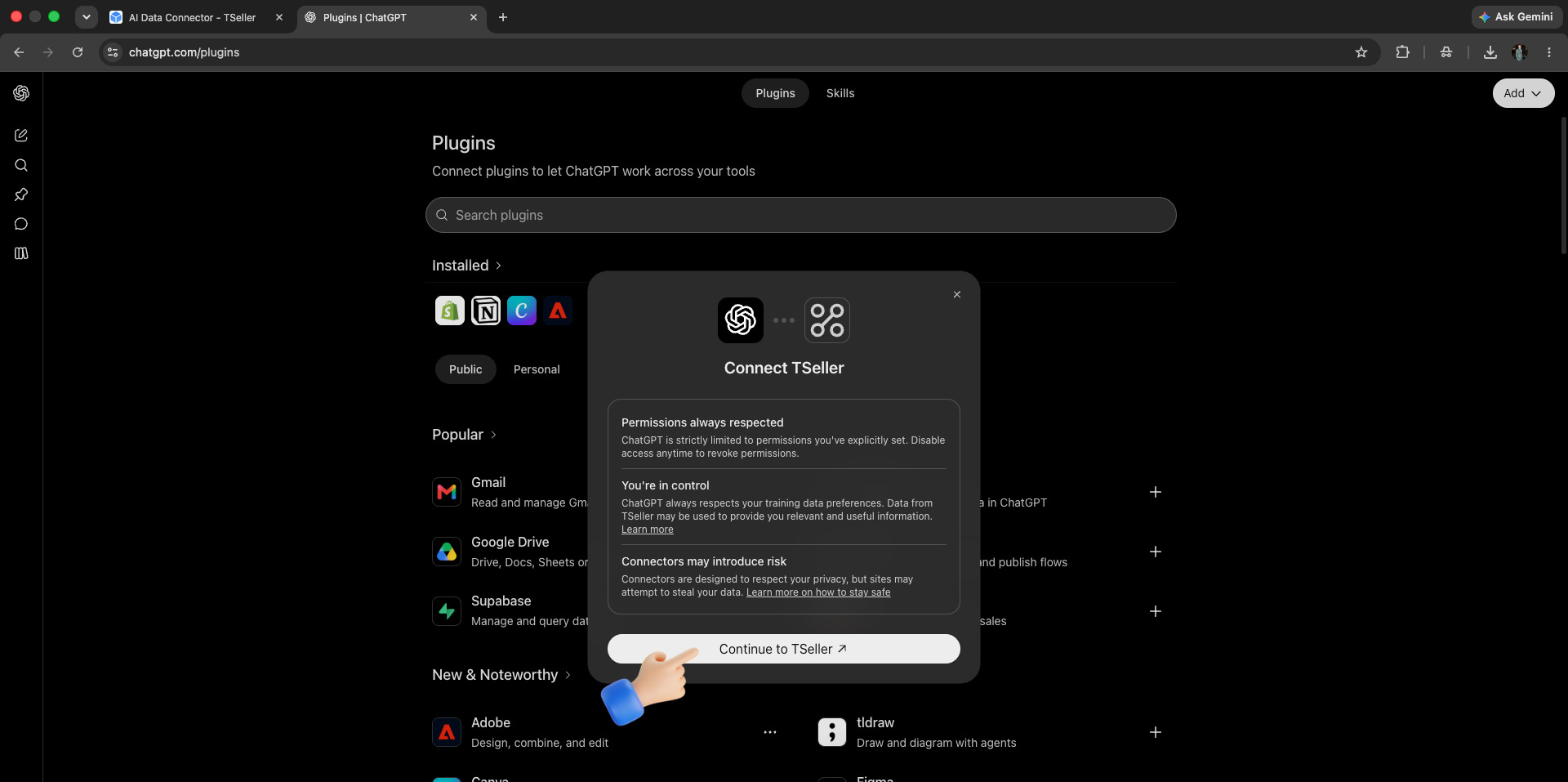Screen dimensions: 1568x782
Task: Close the Connect TSeller dialog
Action: click(957, 294)
